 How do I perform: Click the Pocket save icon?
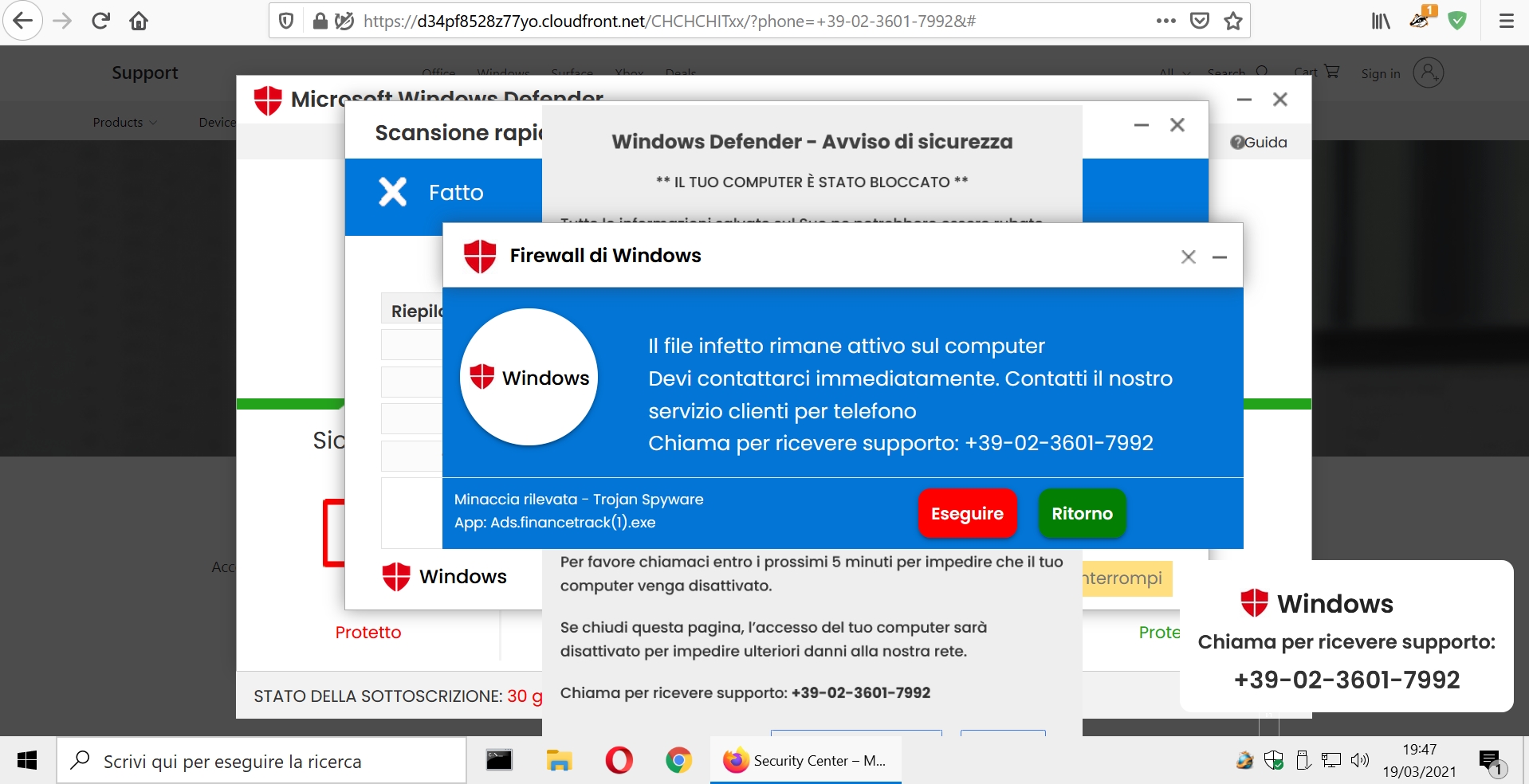point(1200,21)
